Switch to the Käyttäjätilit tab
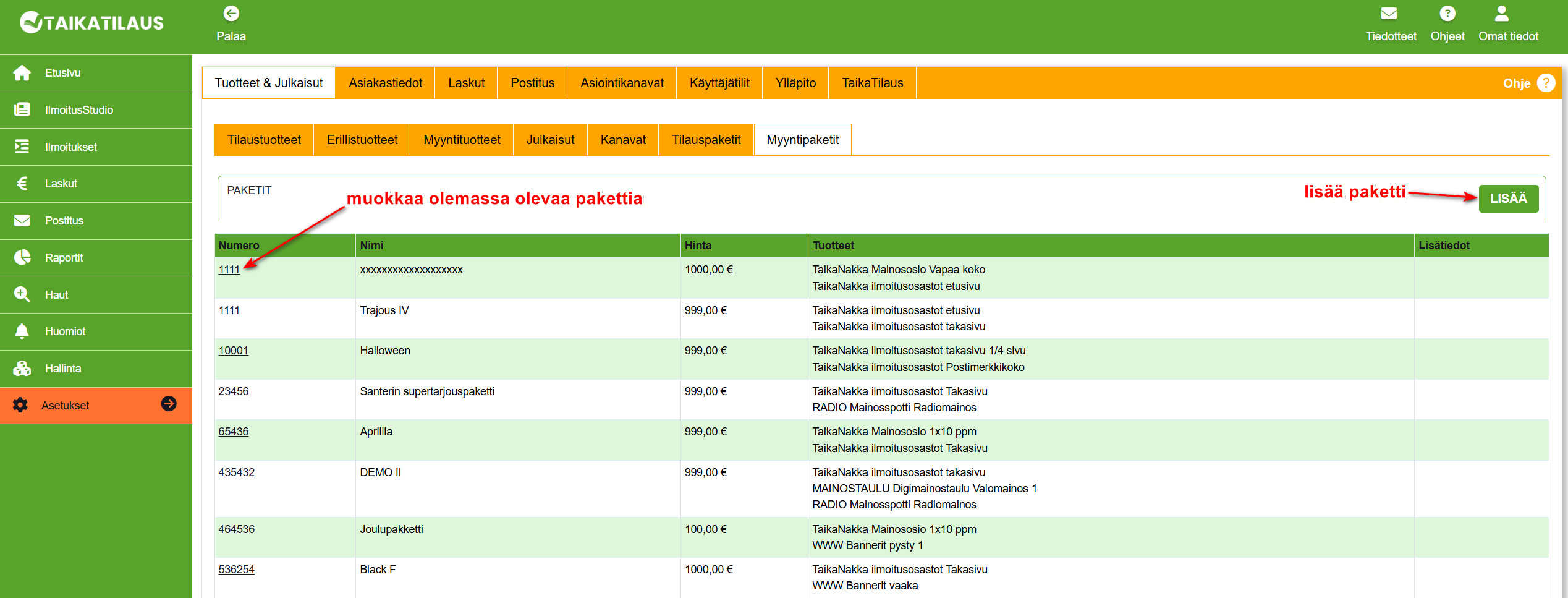The height and width of the screenshot is (598, 1568). pyautogui.click(x=719, y=83)
